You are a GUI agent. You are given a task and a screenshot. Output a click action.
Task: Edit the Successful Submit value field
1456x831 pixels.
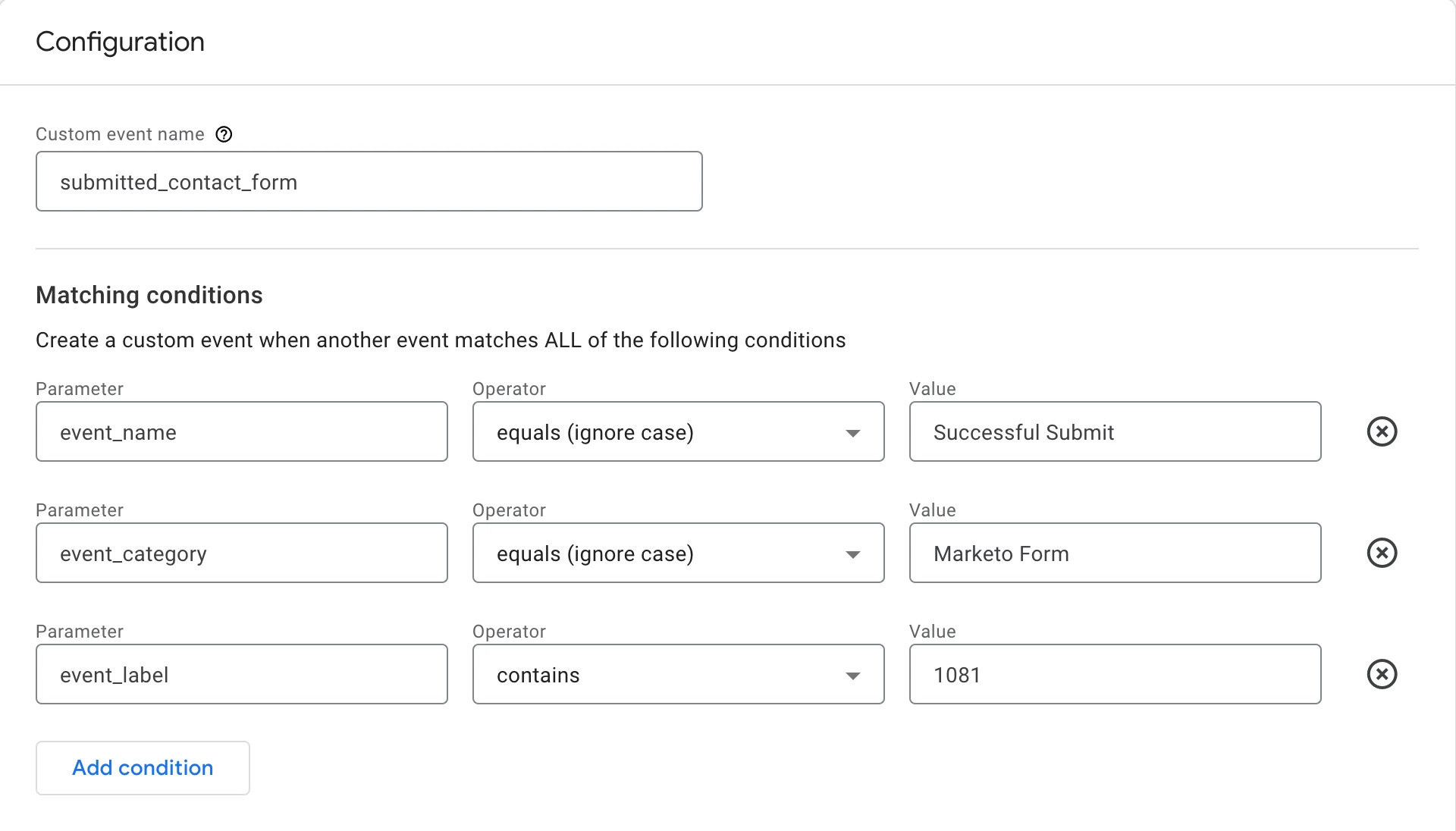click(1115, 431)
